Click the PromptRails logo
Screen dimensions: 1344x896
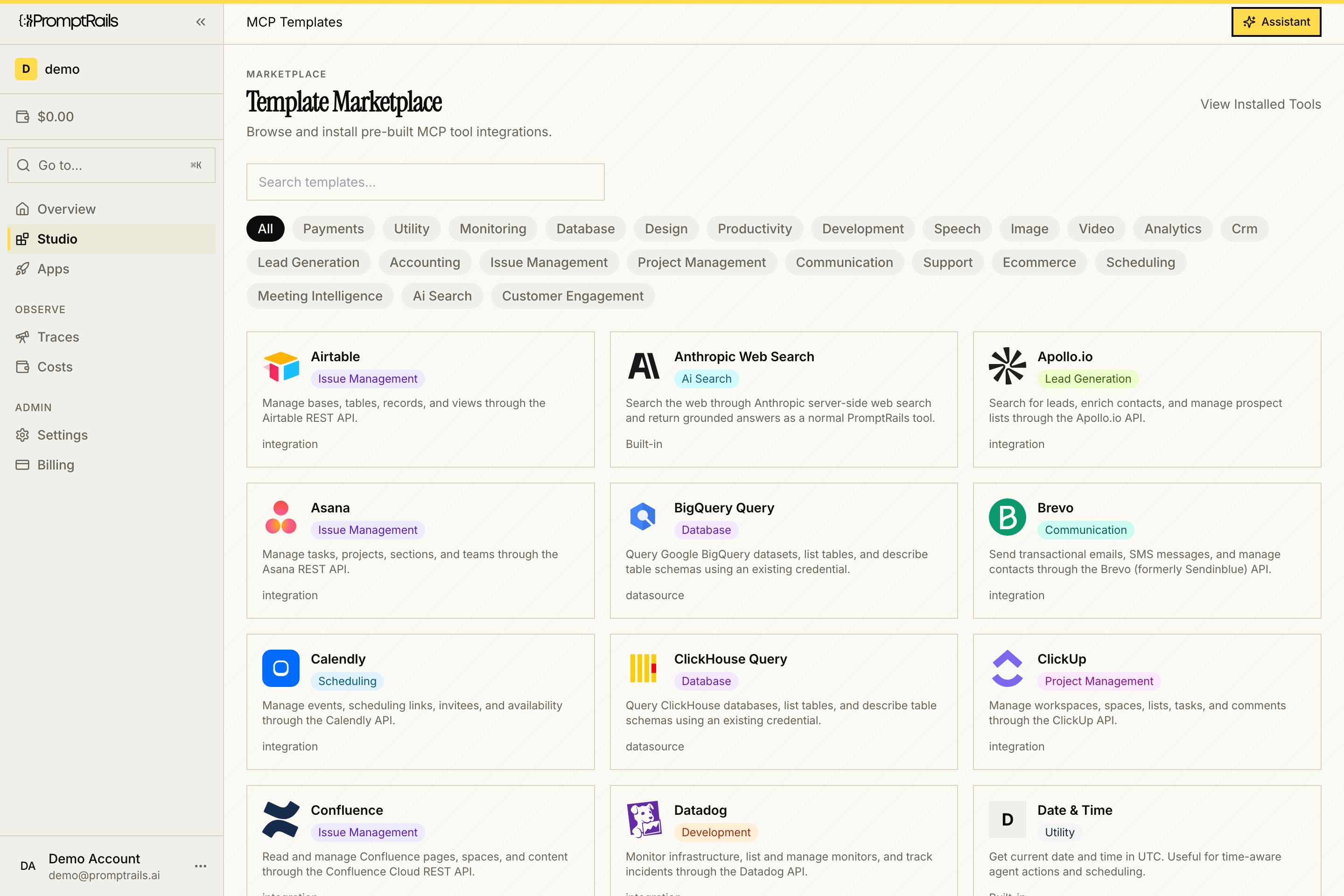69,21
